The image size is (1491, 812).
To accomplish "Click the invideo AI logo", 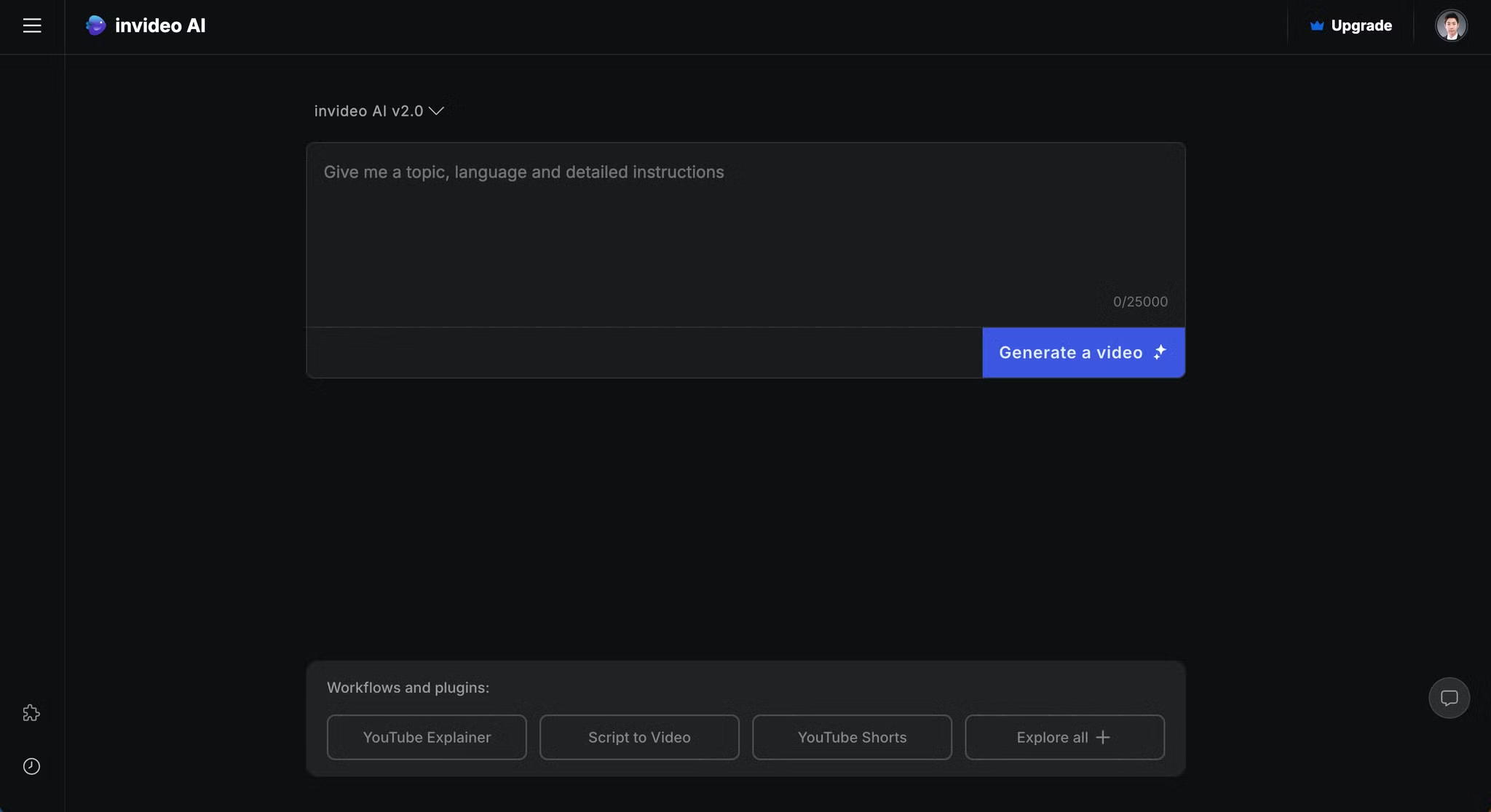I will (146, 25).
